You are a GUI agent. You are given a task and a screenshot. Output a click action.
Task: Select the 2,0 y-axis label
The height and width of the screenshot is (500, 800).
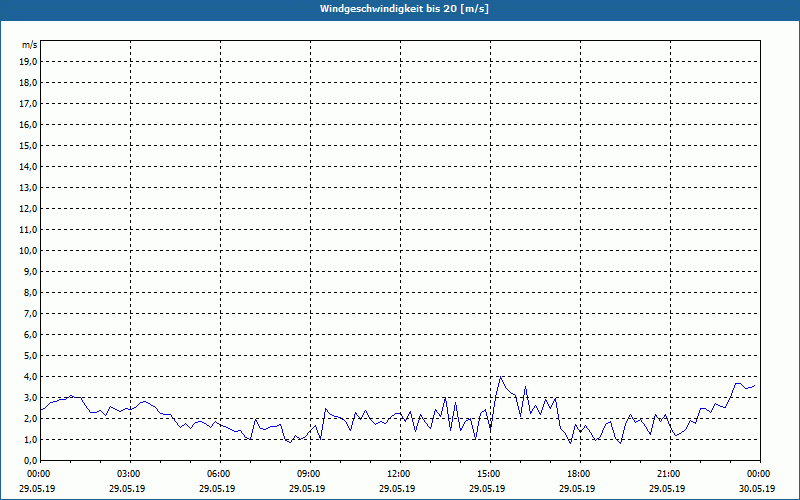coord(31,418)
